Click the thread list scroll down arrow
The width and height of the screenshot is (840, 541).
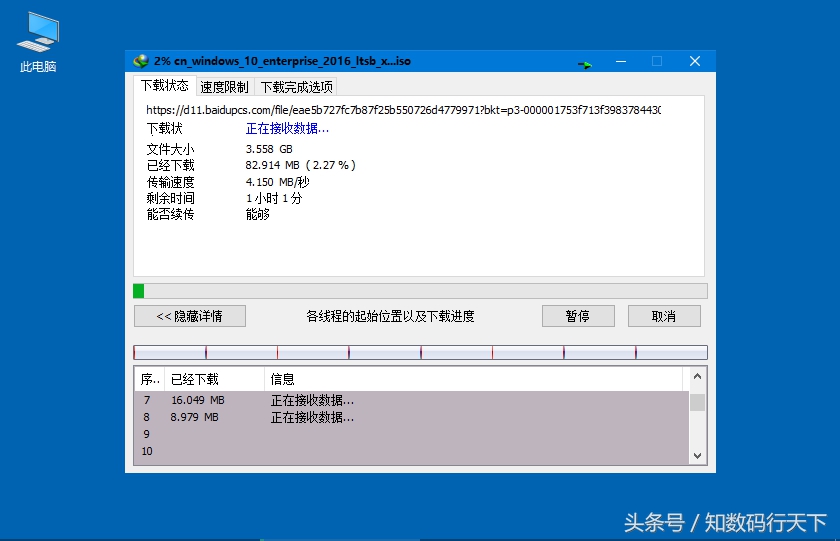point(697,455)
